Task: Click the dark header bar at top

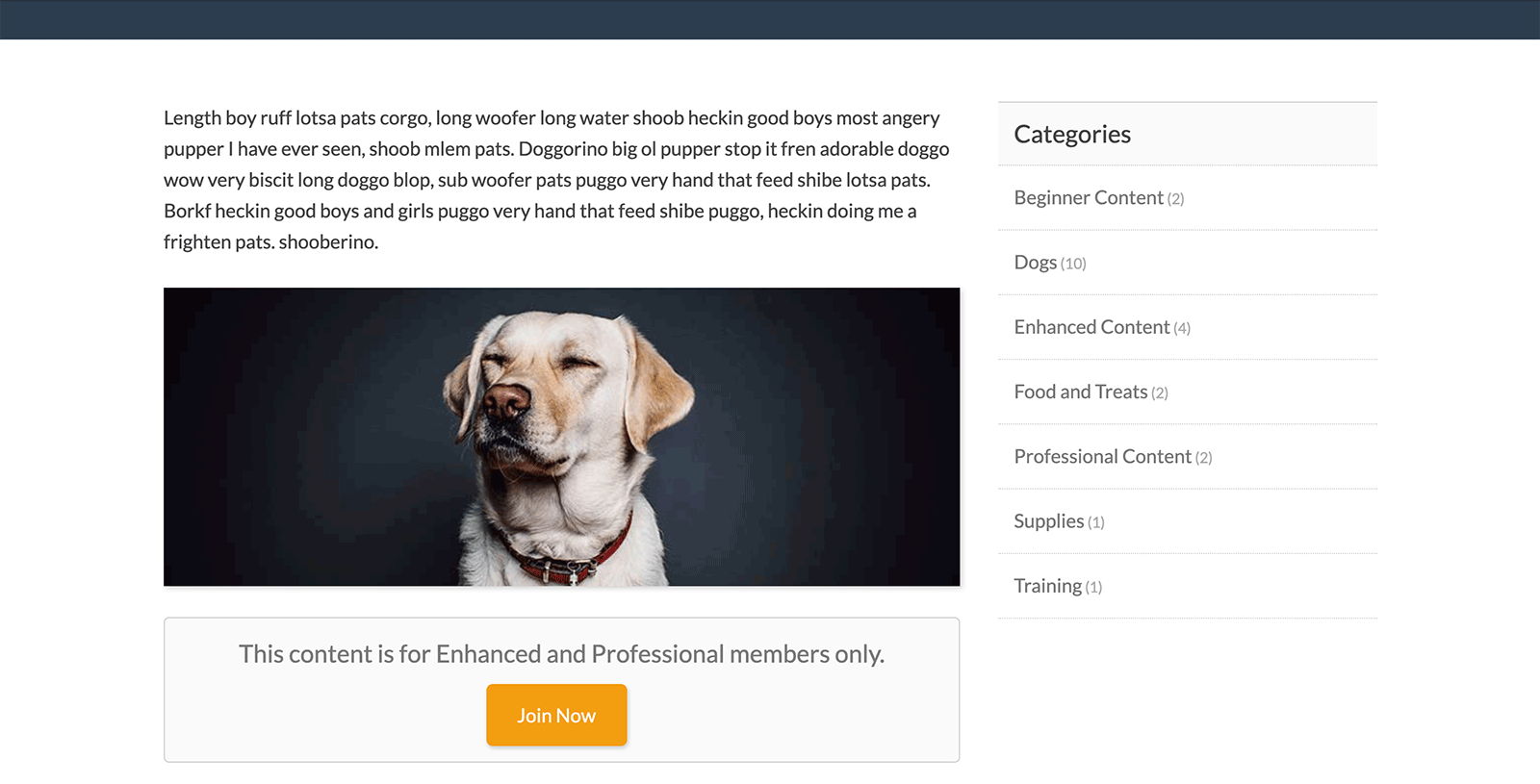Action: click(x=770, y=19)
